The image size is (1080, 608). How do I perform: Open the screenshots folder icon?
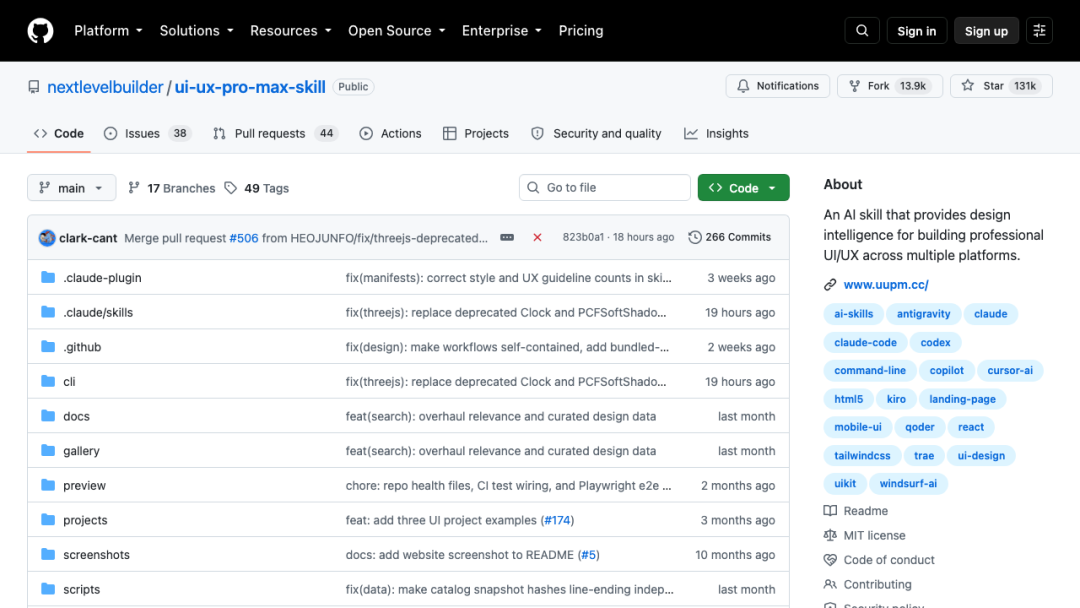48,554
